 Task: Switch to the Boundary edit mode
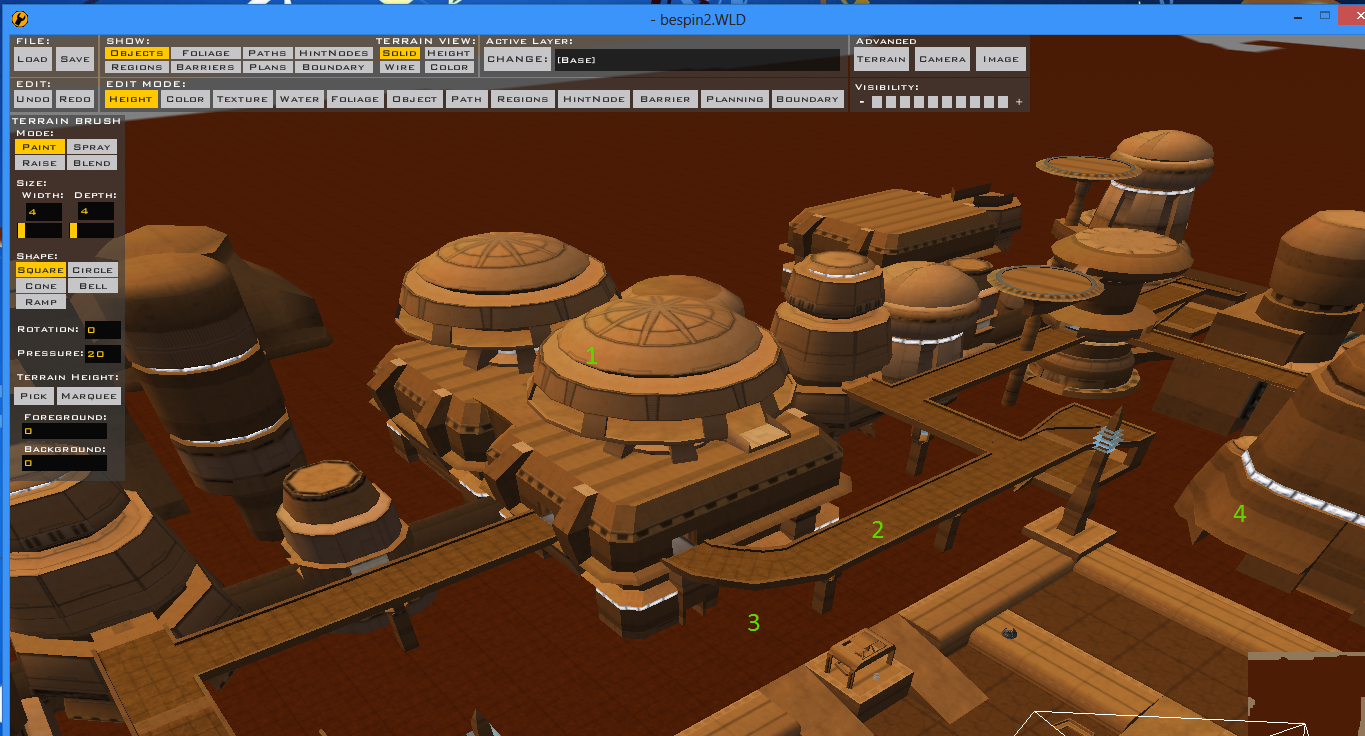[x=807, y=99]
